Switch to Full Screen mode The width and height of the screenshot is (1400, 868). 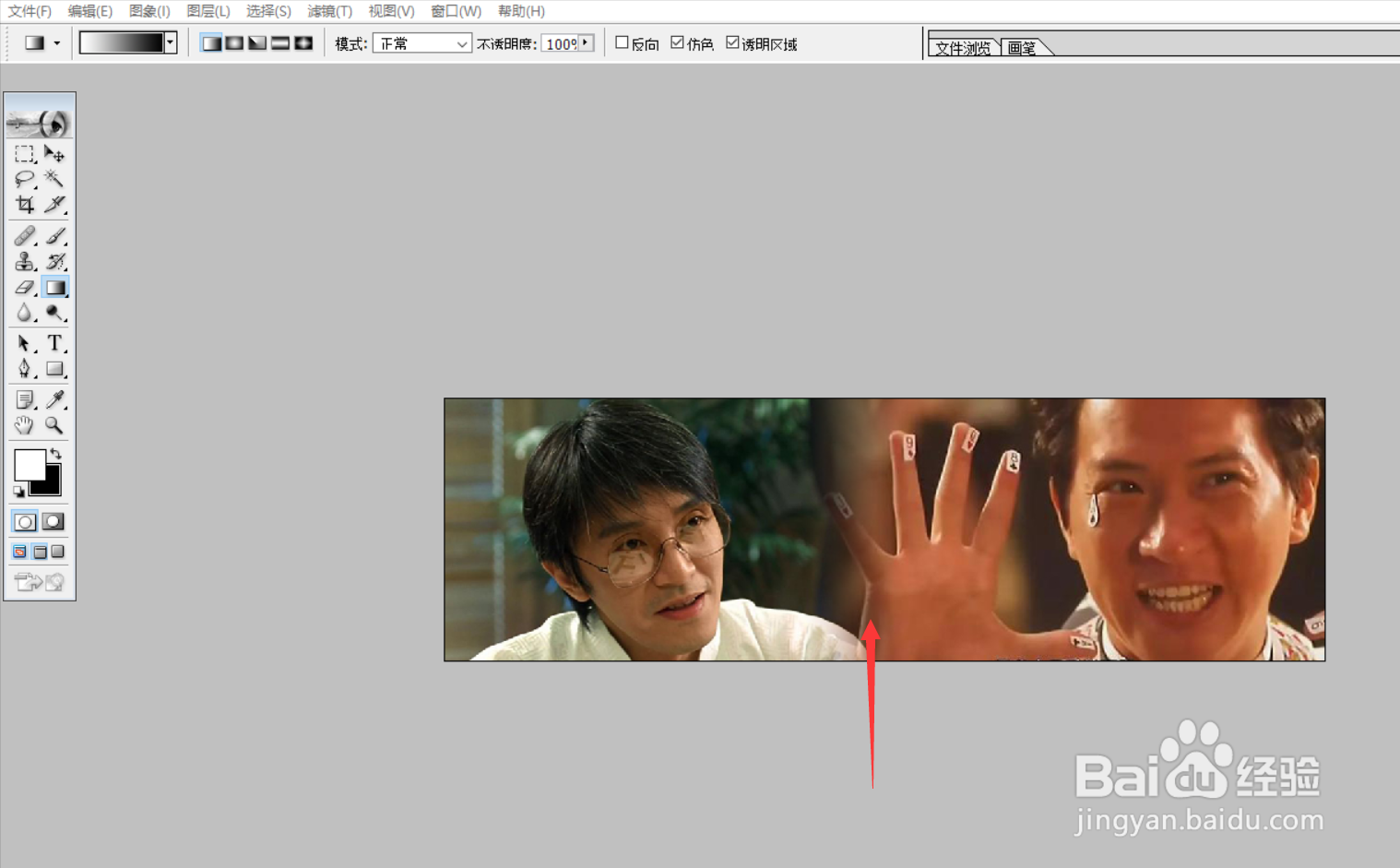pos(58,552)
